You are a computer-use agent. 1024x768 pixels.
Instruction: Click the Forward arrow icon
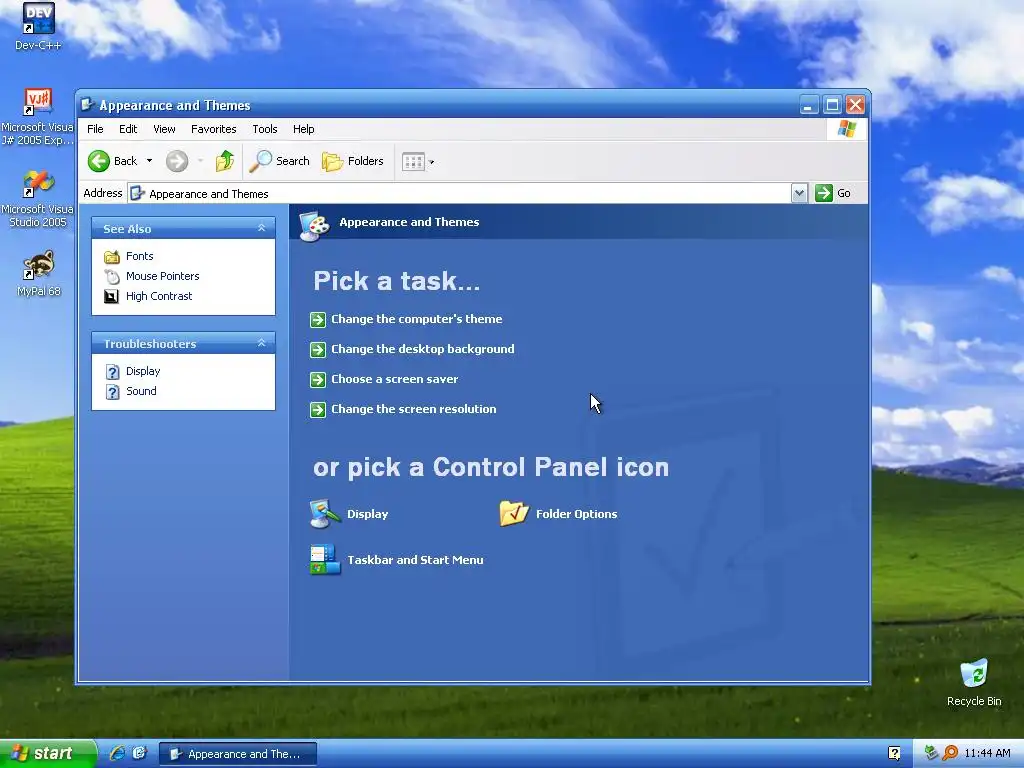tap(176, 161)
